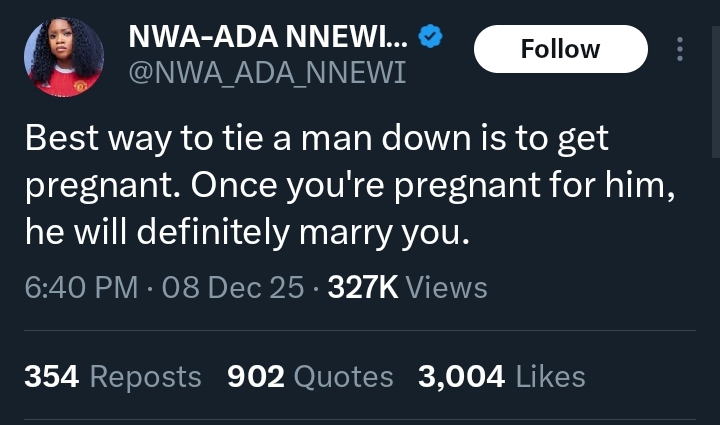Image resolution: width=720 pixels, height=425 pixels.
Task: Open the Quotes label link
Action: 345,376
